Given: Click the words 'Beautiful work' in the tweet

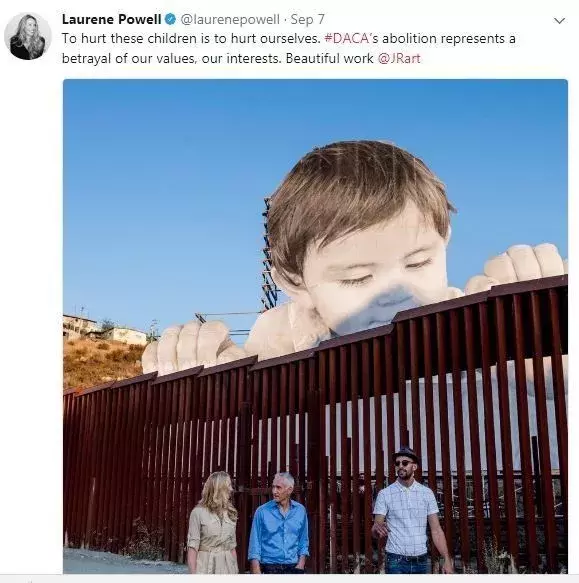Looking at the screenshot, I should (329, 58).
